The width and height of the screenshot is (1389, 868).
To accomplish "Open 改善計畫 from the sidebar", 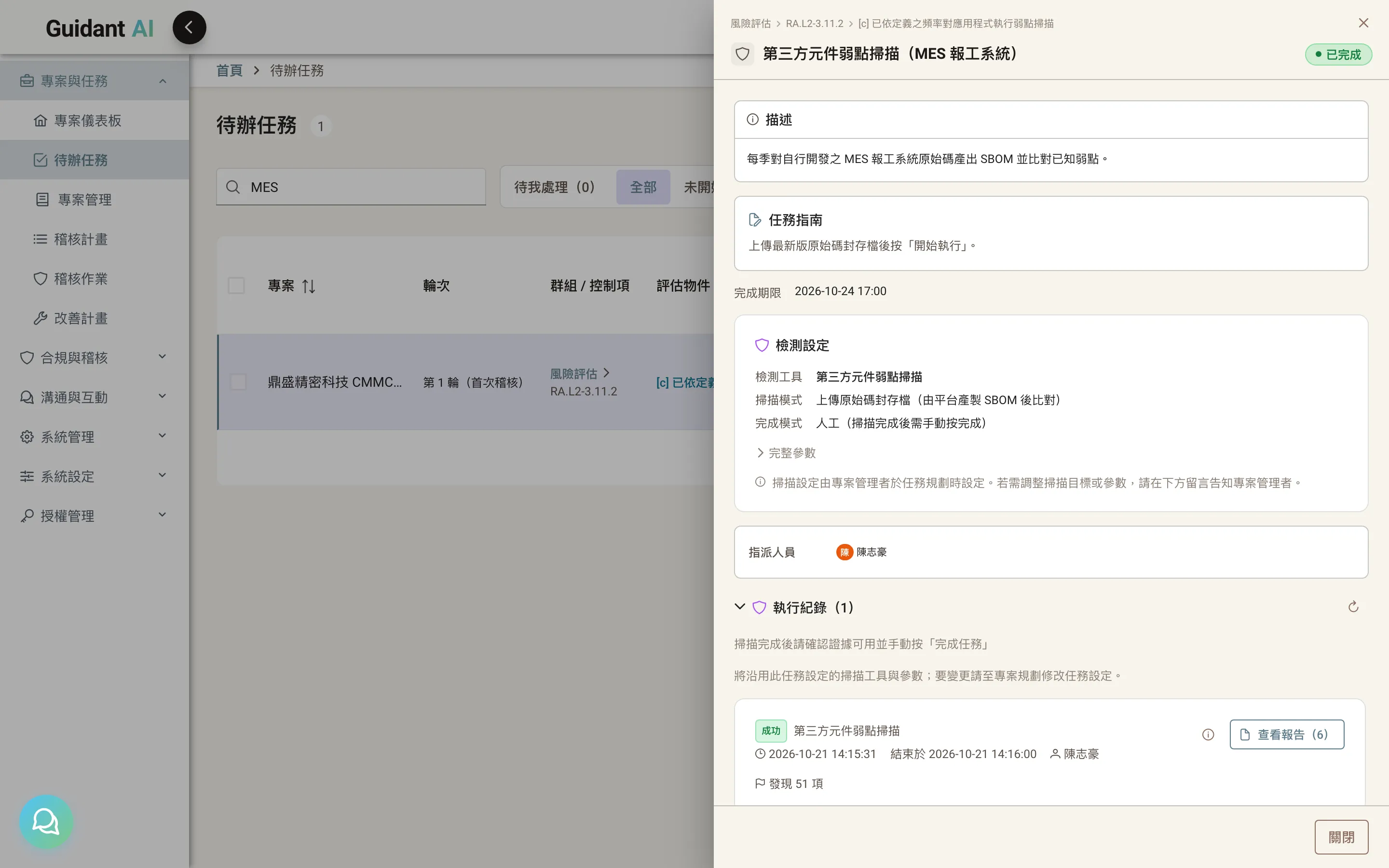I will [x=94, y=318].
